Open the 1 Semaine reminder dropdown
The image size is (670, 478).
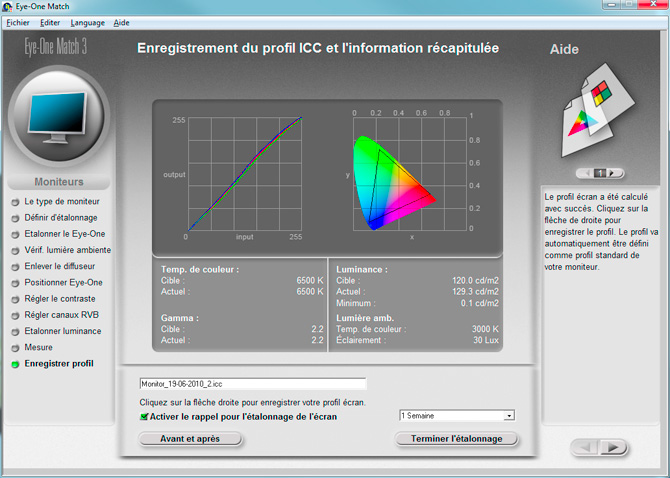tap(457, 416)
